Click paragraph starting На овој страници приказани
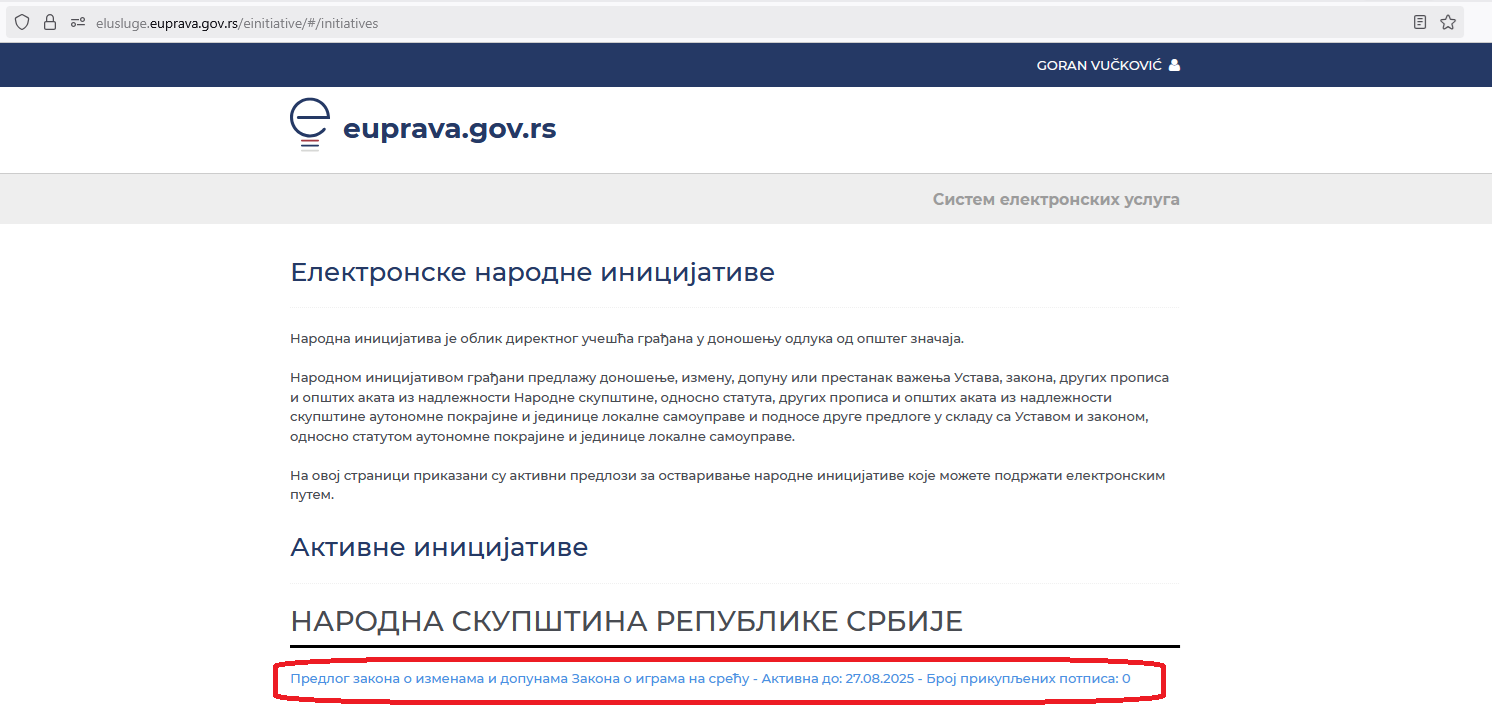 click(727, 485)
